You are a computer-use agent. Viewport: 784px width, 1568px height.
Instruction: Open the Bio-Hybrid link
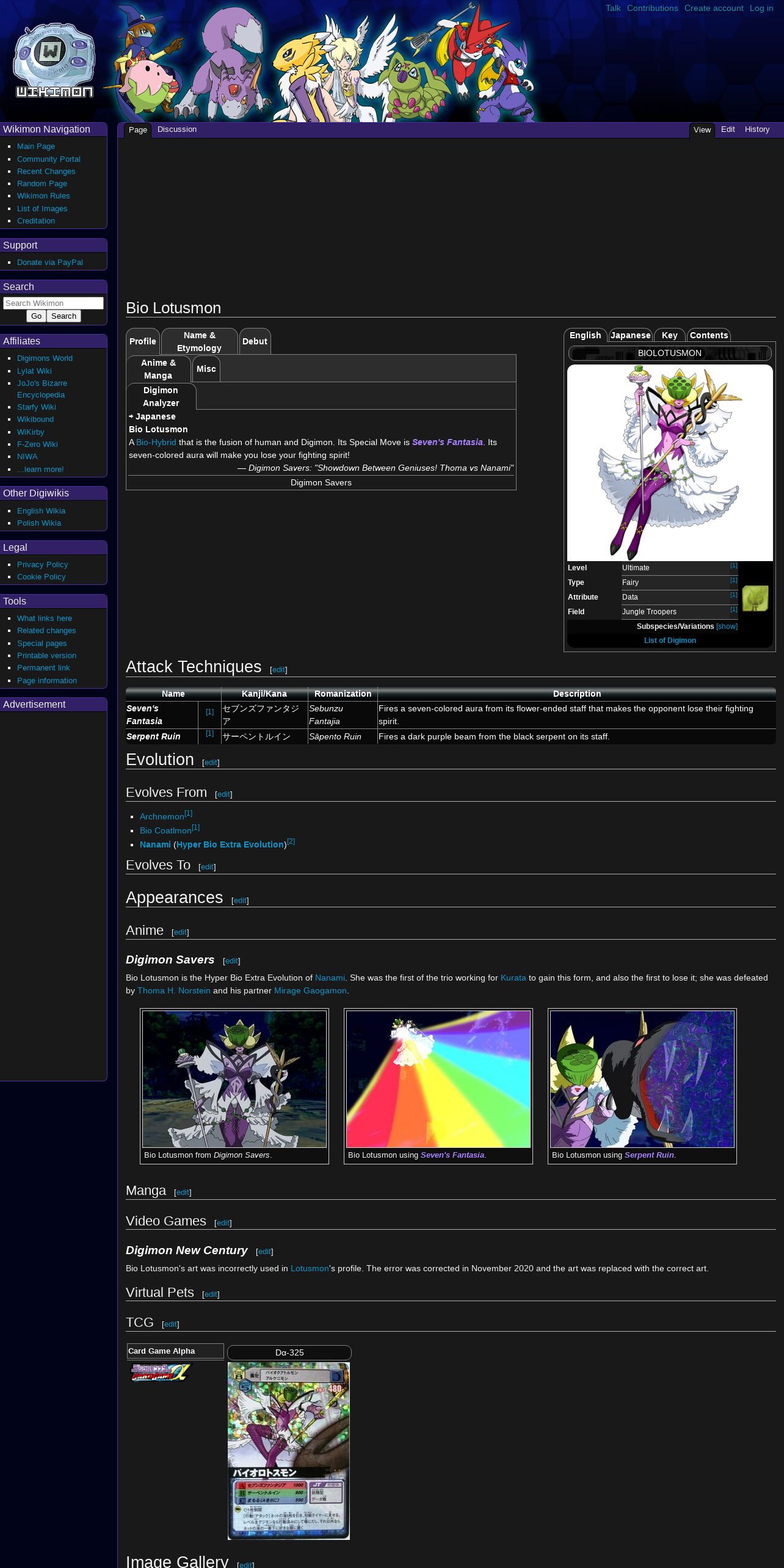(156, 442)
